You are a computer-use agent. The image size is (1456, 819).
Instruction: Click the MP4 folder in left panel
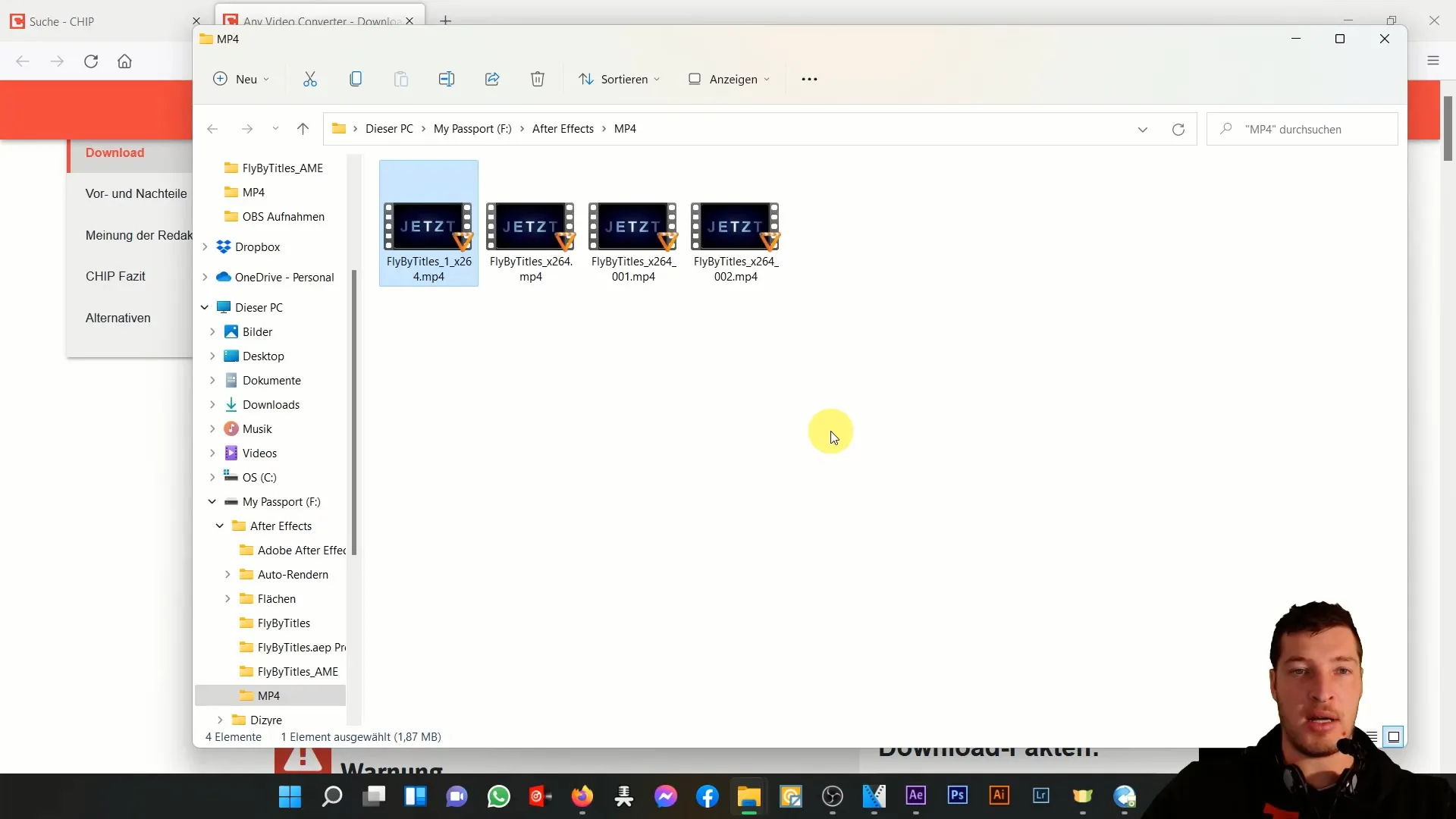tap(268, 695)
